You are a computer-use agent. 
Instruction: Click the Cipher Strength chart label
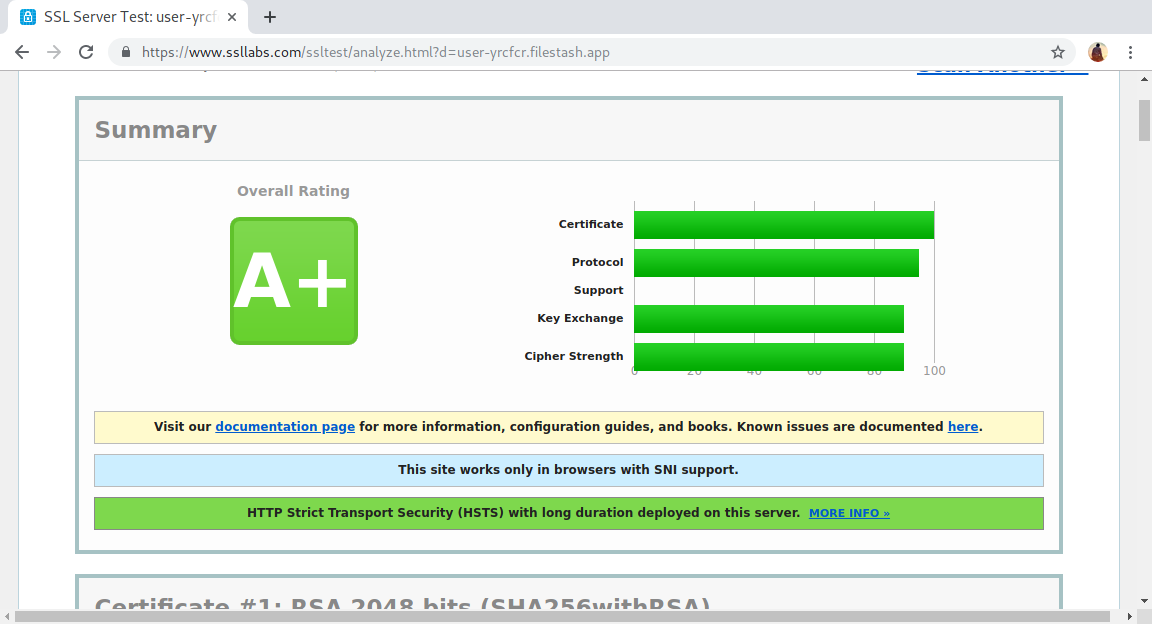coord(574,356)
